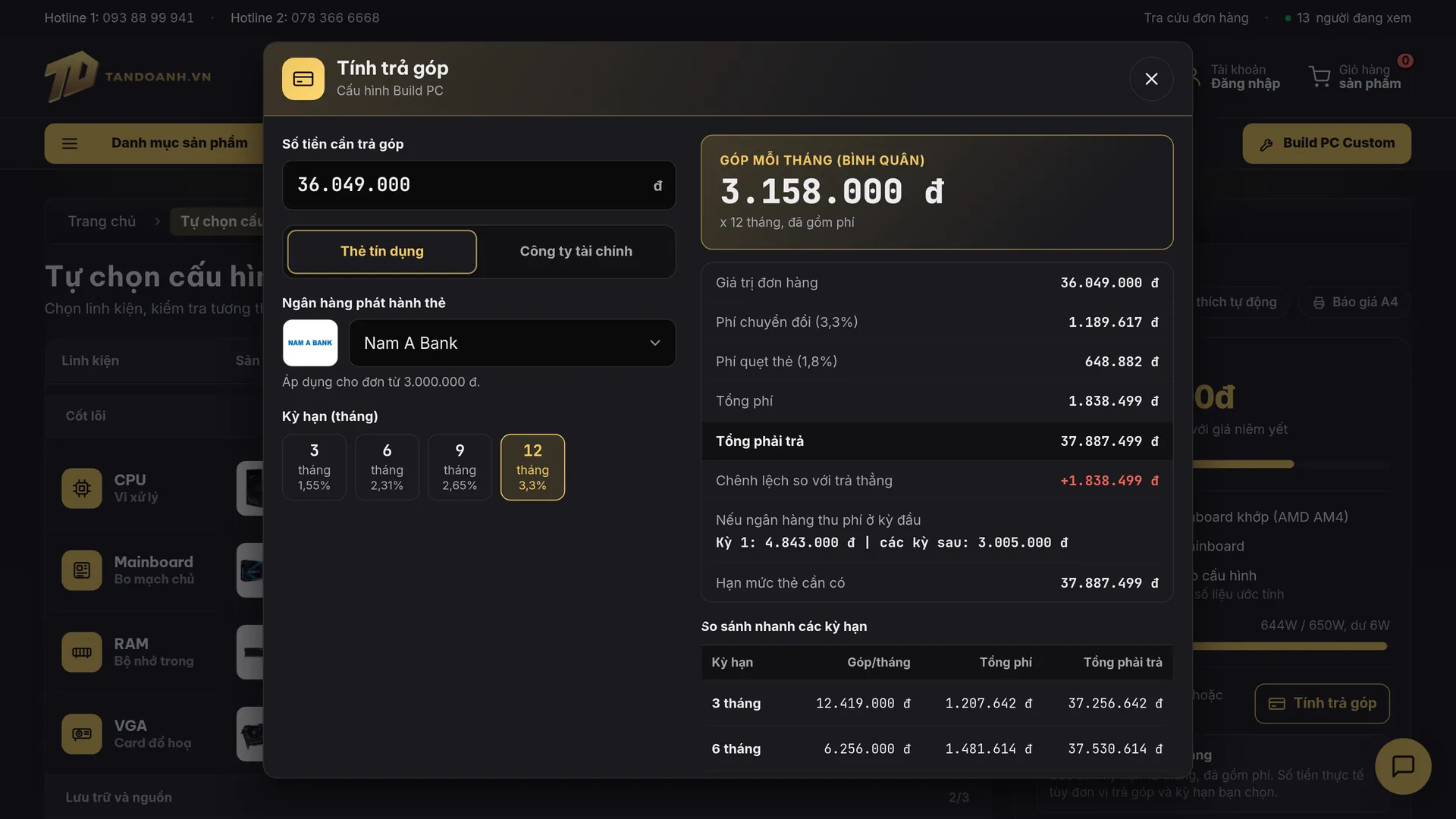Viewport: 1456px width, 819px height.
Task: Choose the 9 tháng 2,65% term
Action: click(x=460, y=467)
